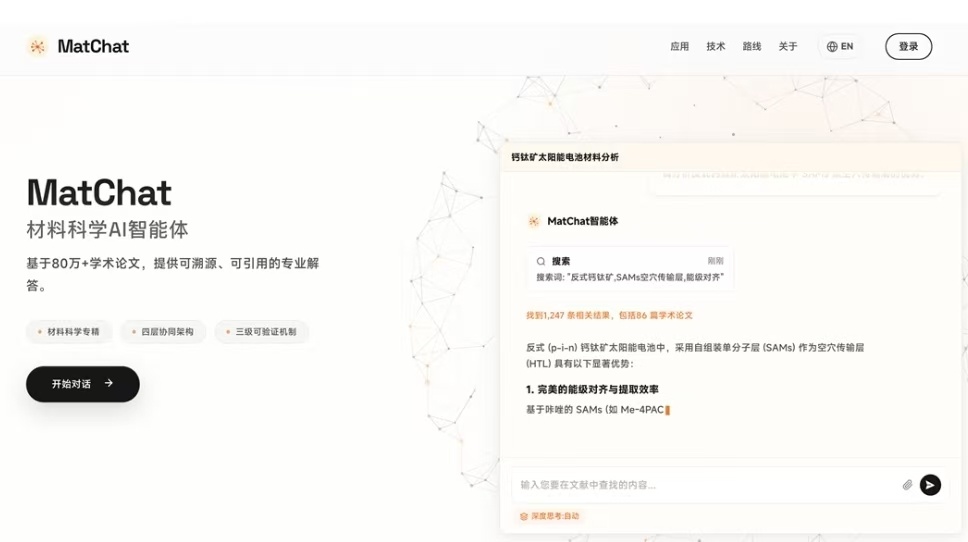Go to the 路线 navigation item
Image resolution: width=968 pixels, height=542 pixels.
[752, 47]
